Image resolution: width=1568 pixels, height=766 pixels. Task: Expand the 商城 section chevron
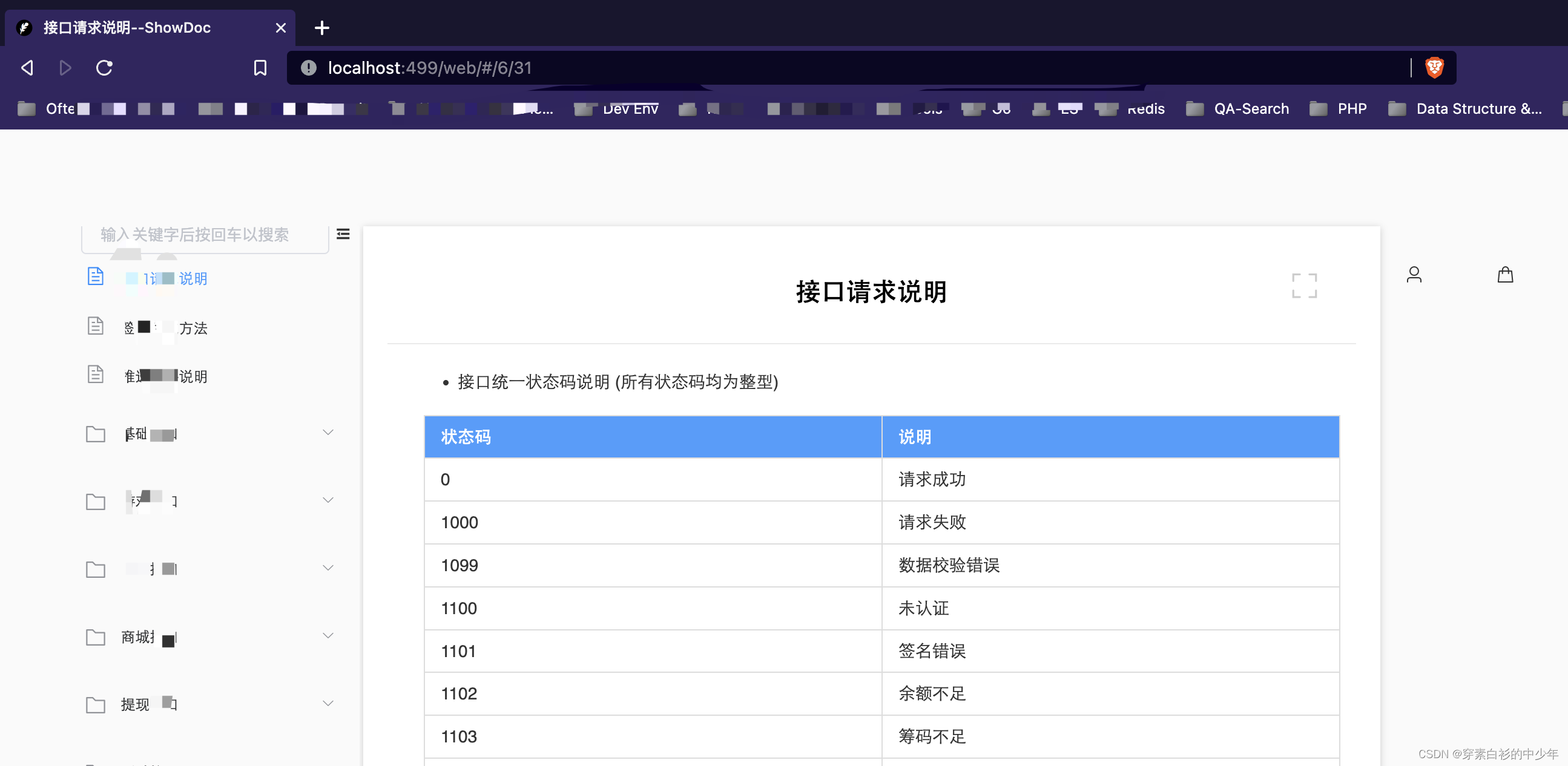328,635
